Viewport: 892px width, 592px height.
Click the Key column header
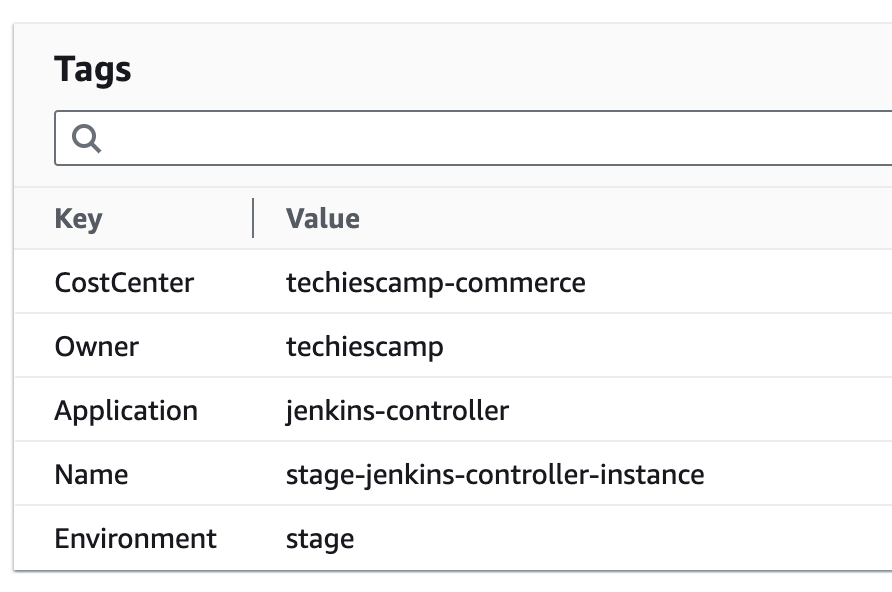pos(78,218)
